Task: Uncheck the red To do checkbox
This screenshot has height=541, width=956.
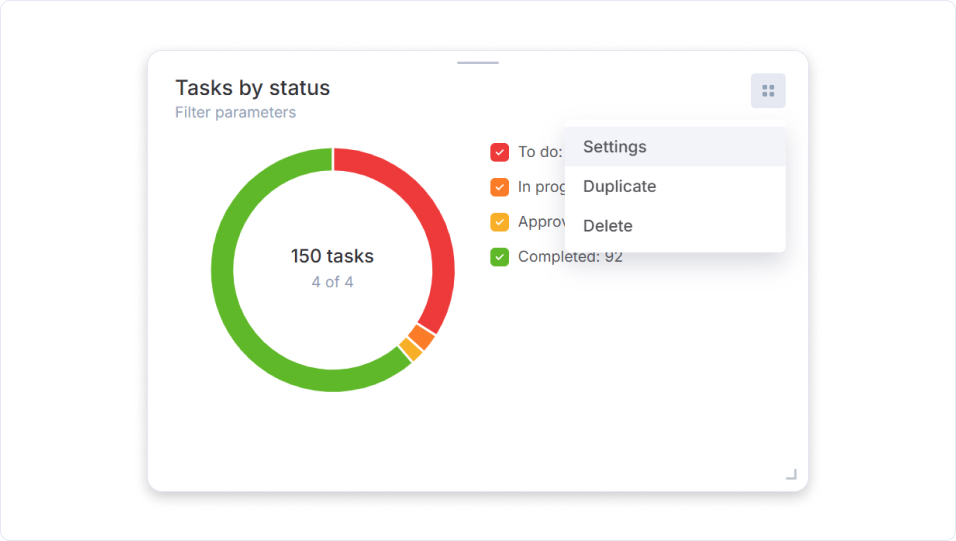Action: click(x=500, y=152)
